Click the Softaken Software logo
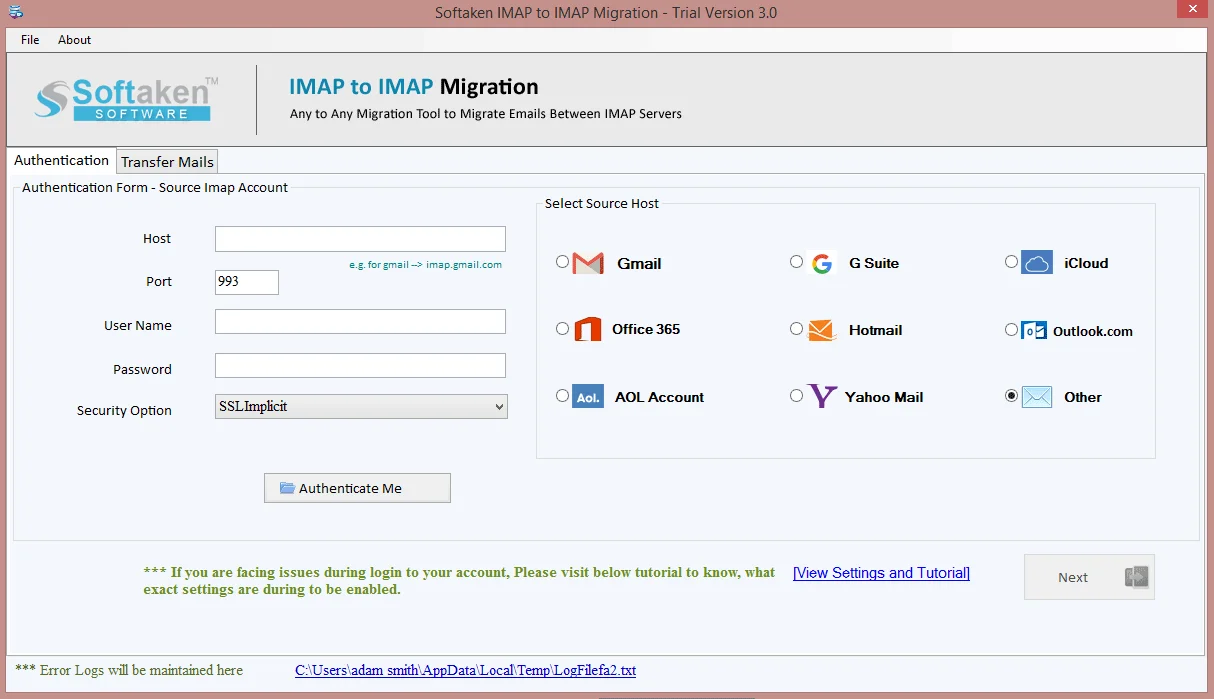 point(126,98)
